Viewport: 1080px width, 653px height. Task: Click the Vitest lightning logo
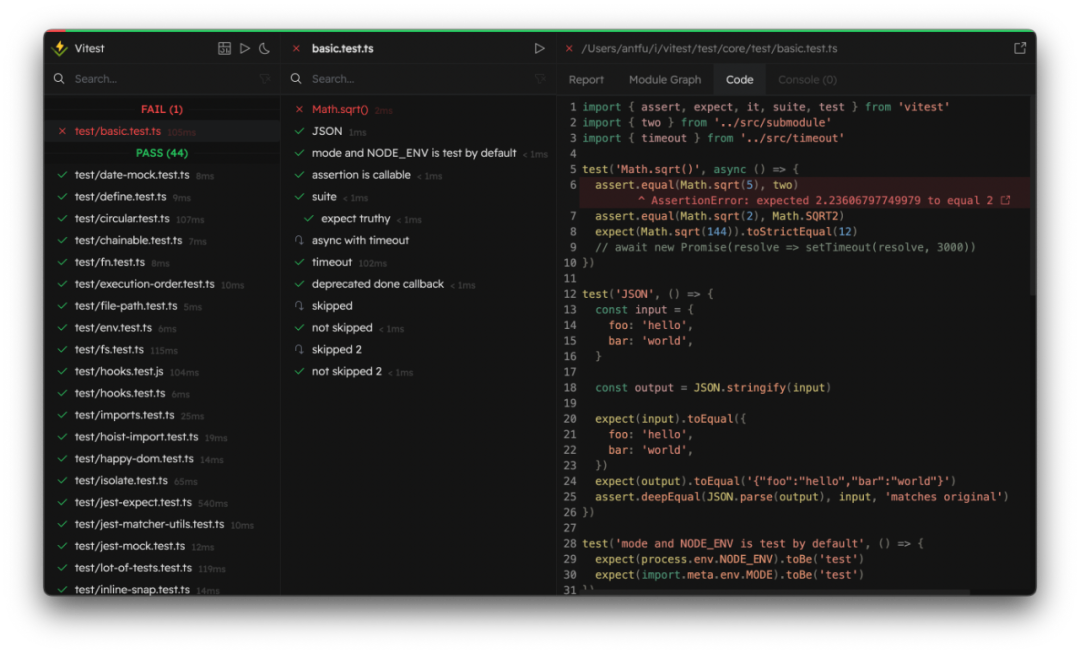tap(60, 48)
